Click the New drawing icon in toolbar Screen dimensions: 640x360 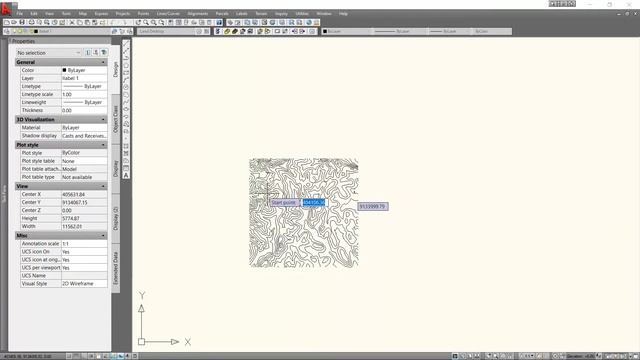(x=7, y=22)
